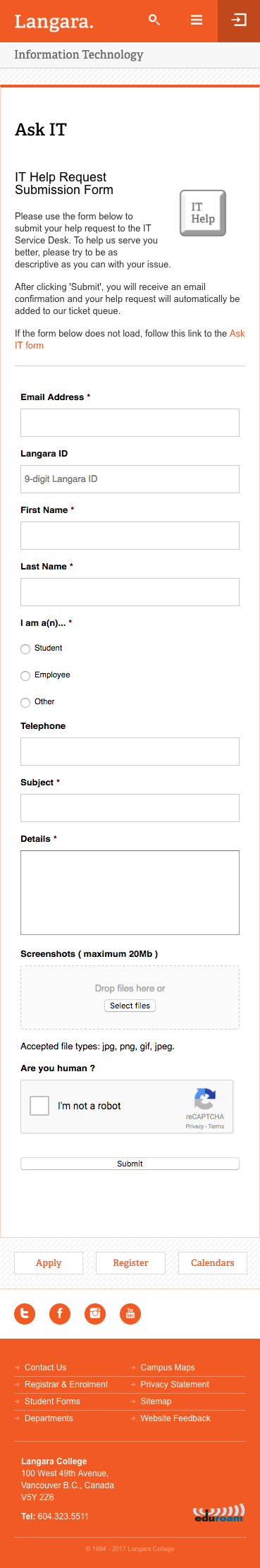The width and height of the screenshot is (260, 1568).
Task: Check the I'm not a robot box
Action: pos(39,1105)
